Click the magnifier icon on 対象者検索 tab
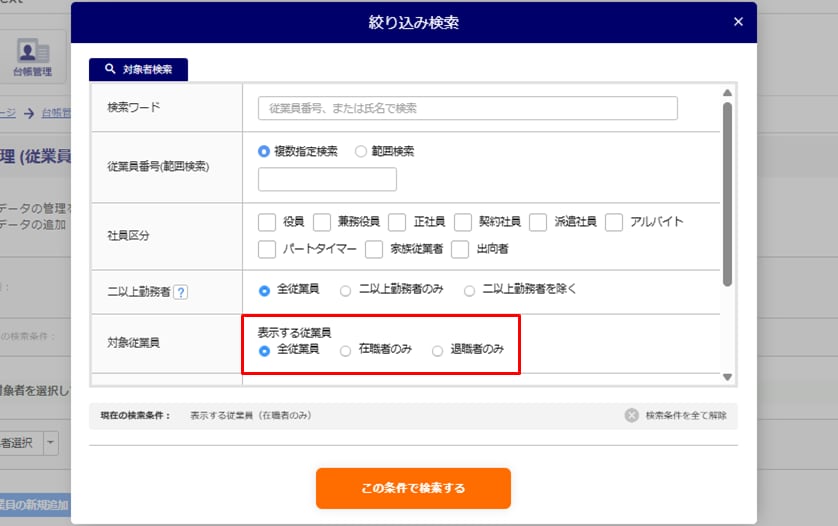 110,70
